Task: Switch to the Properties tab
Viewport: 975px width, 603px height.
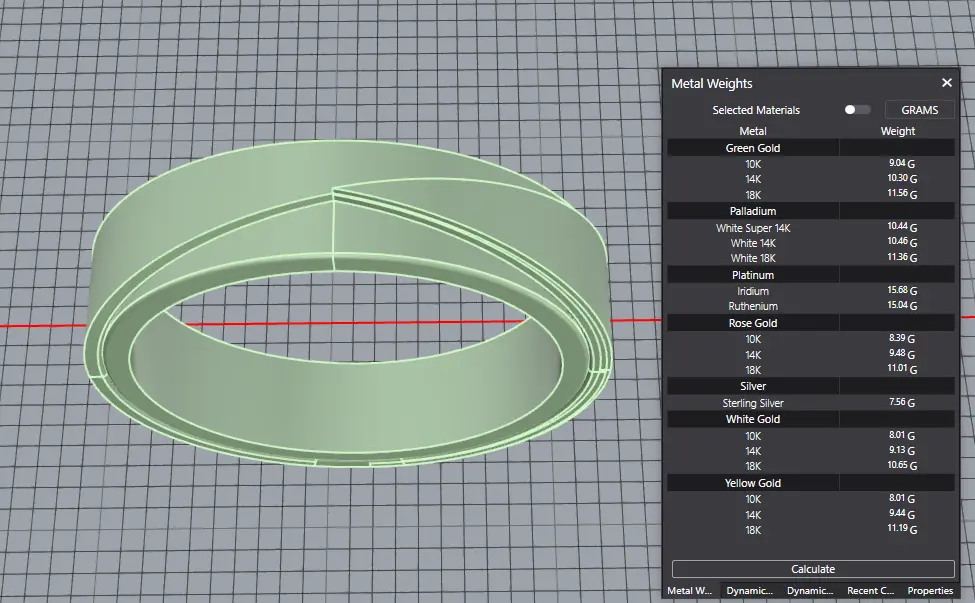Action: [930, 591]
